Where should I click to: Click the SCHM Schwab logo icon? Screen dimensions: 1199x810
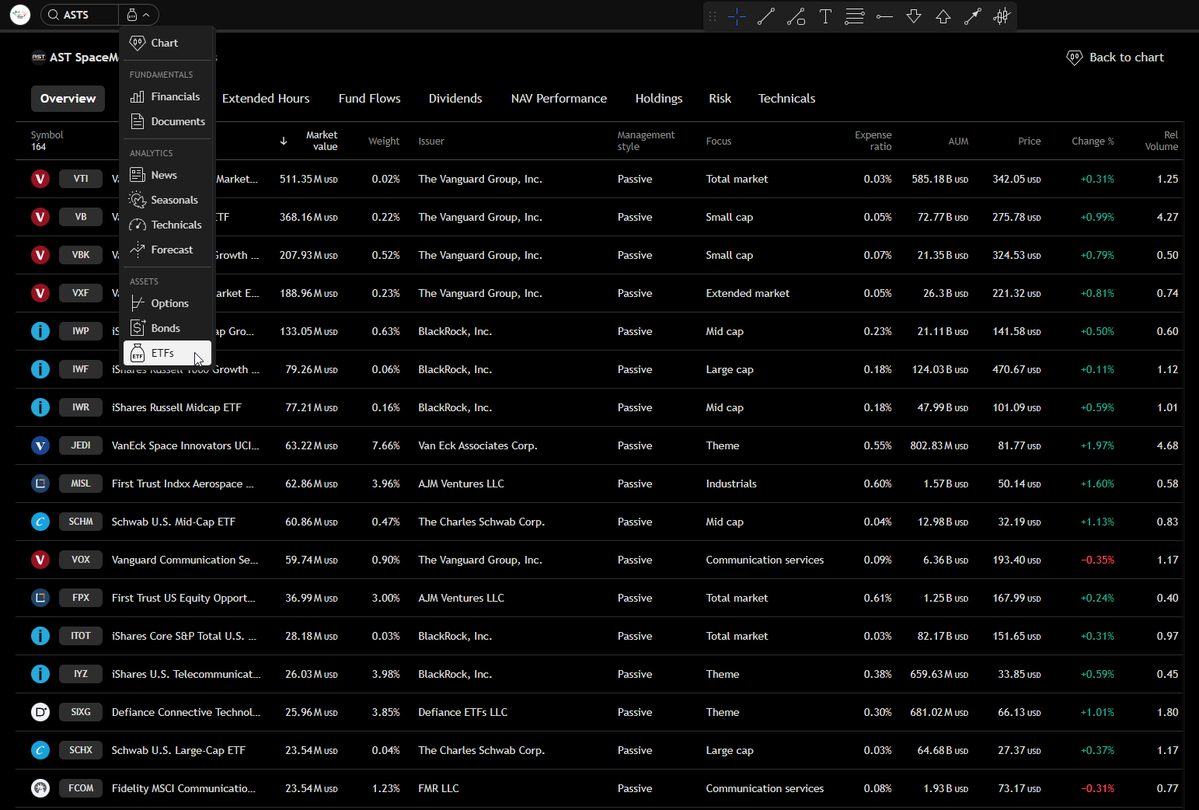[x=41, y=522]
